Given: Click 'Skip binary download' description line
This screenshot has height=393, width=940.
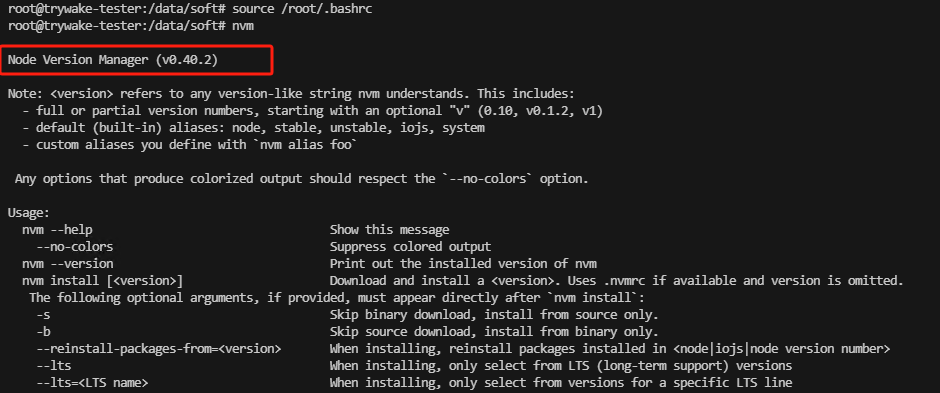Looking at the screenshot, I should point(494,315).
